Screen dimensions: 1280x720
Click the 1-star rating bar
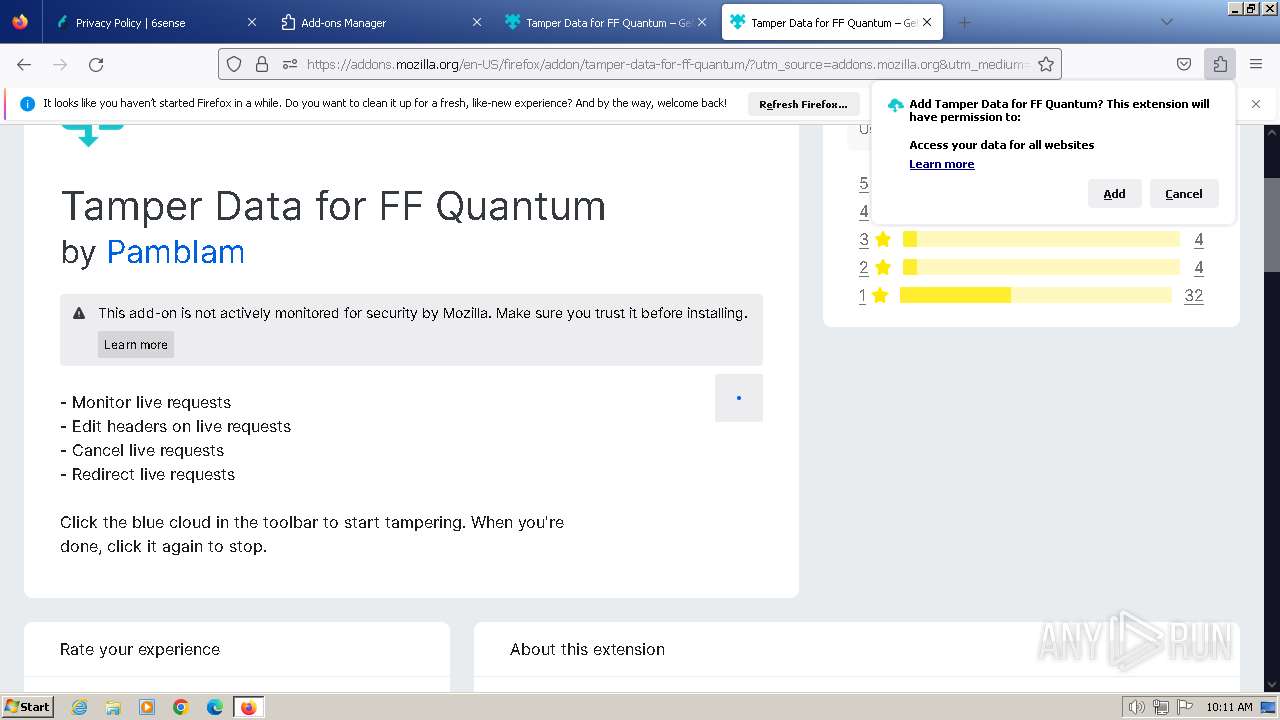tap(1036, 295)
